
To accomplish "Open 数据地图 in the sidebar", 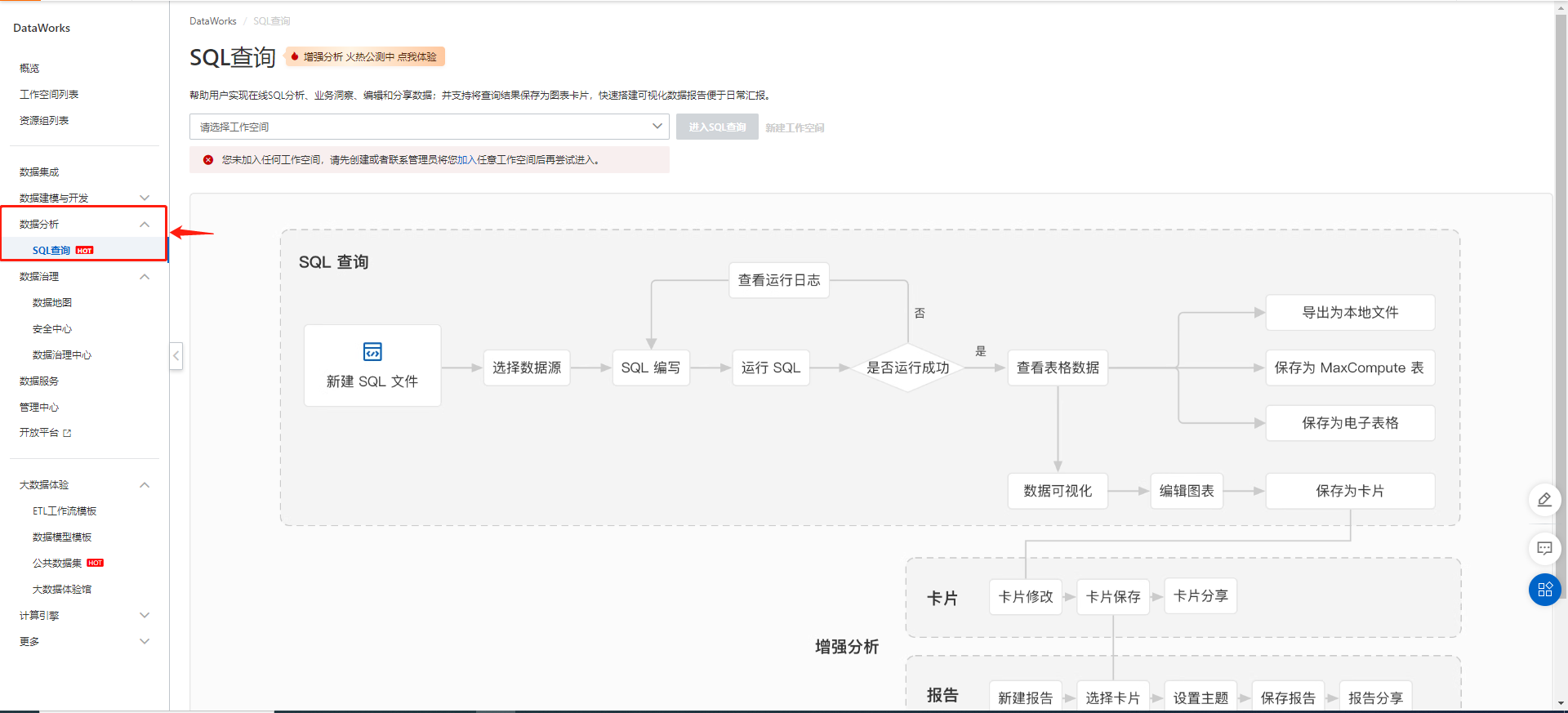I will point(52,303).
